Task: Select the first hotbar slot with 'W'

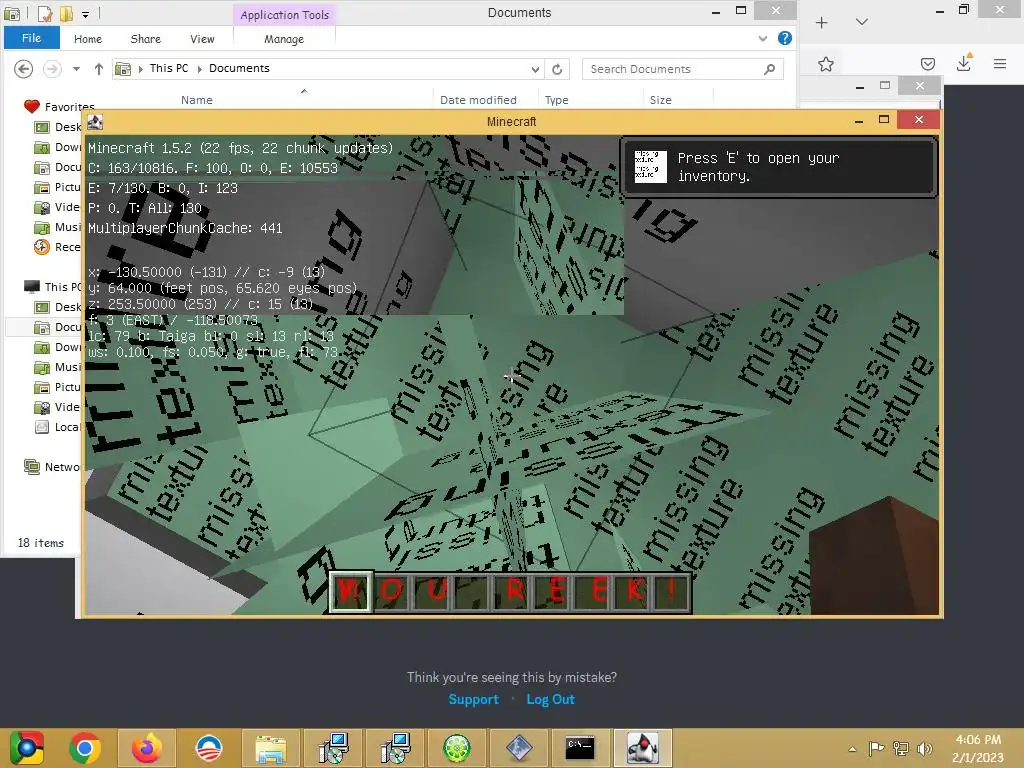Action: click(x=350, y=591)
